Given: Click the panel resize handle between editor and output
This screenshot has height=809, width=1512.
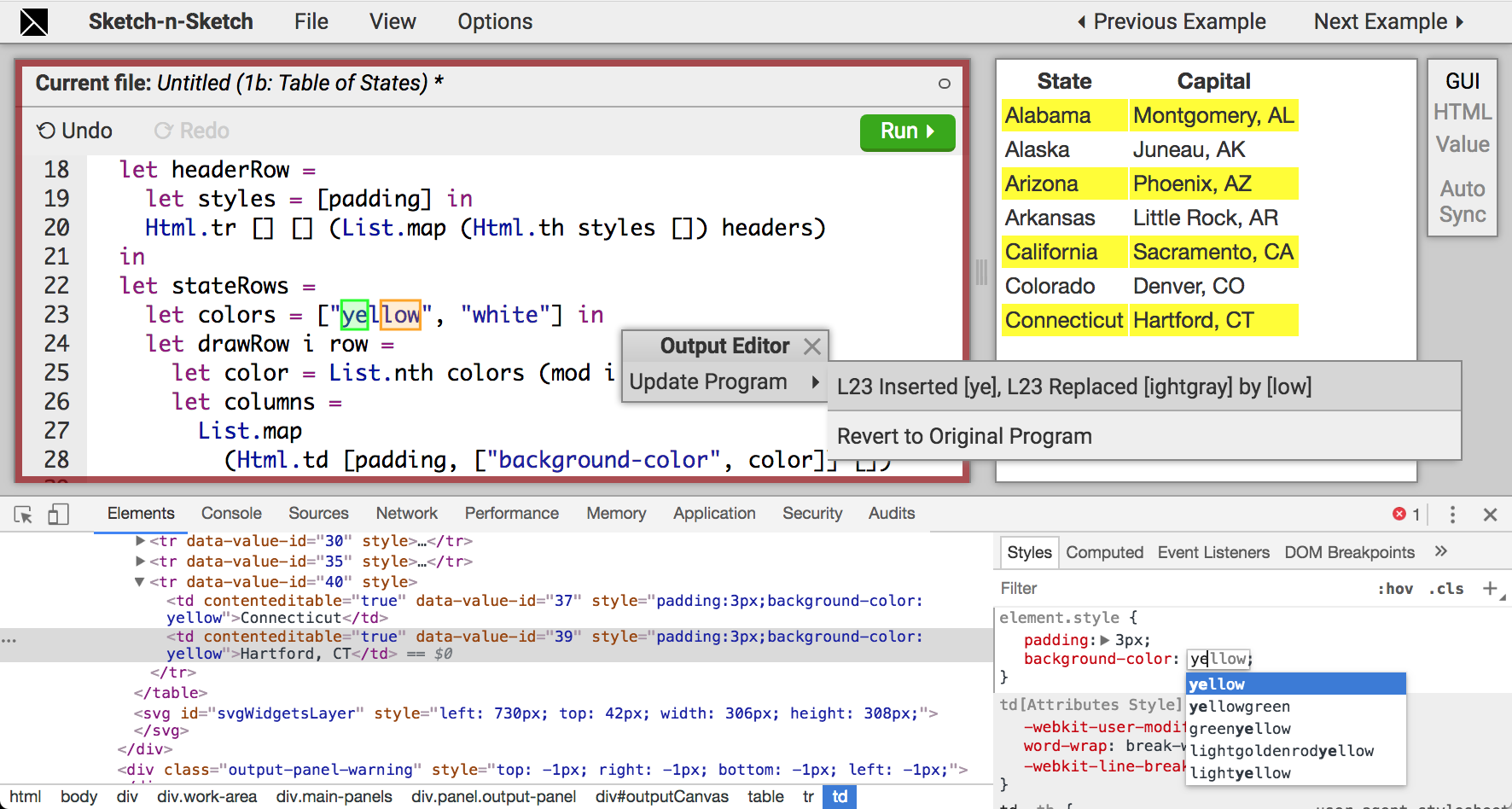Looking at the screenshot, I should click(981, 272).
